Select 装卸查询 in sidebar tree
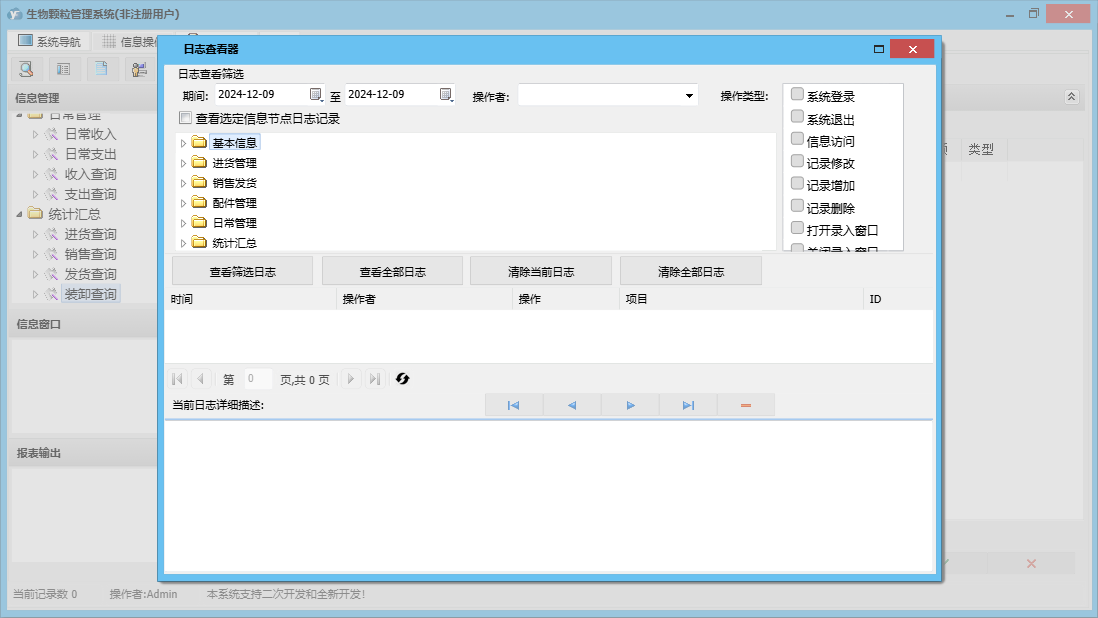Image resolution: width=1098 pixels, height=618 pixels. pos(90,294)
